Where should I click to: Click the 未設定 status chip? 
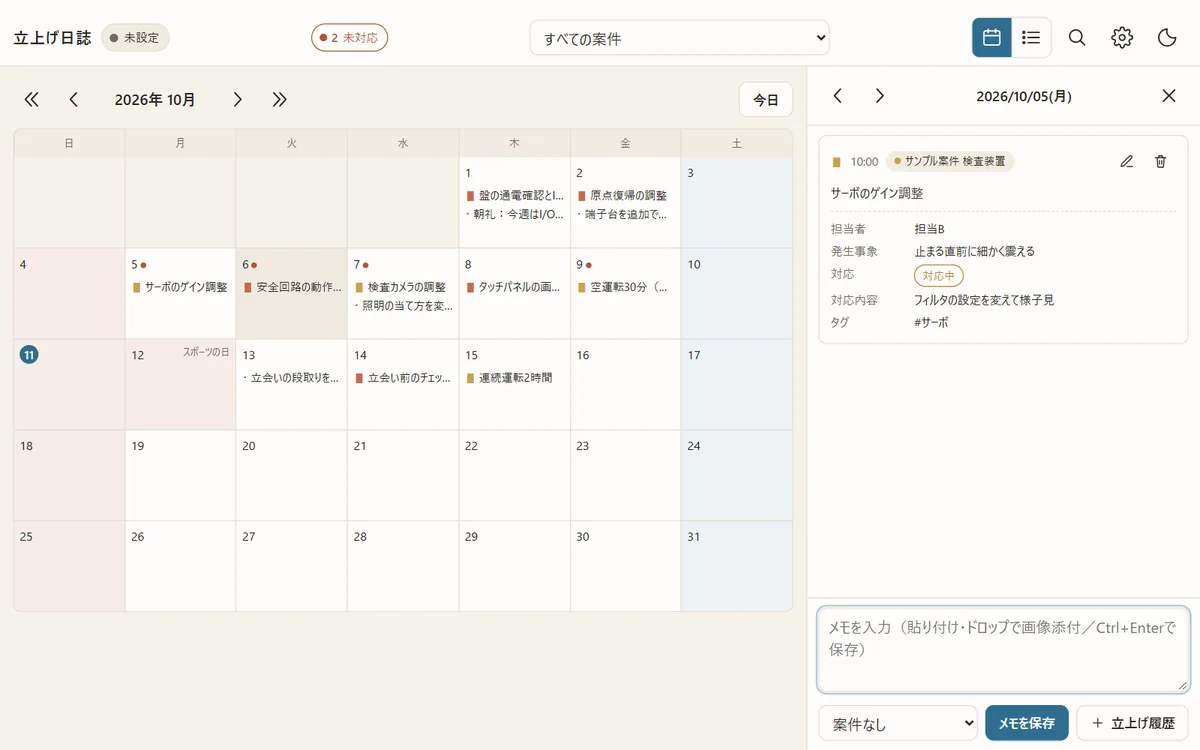click(135, 38)
